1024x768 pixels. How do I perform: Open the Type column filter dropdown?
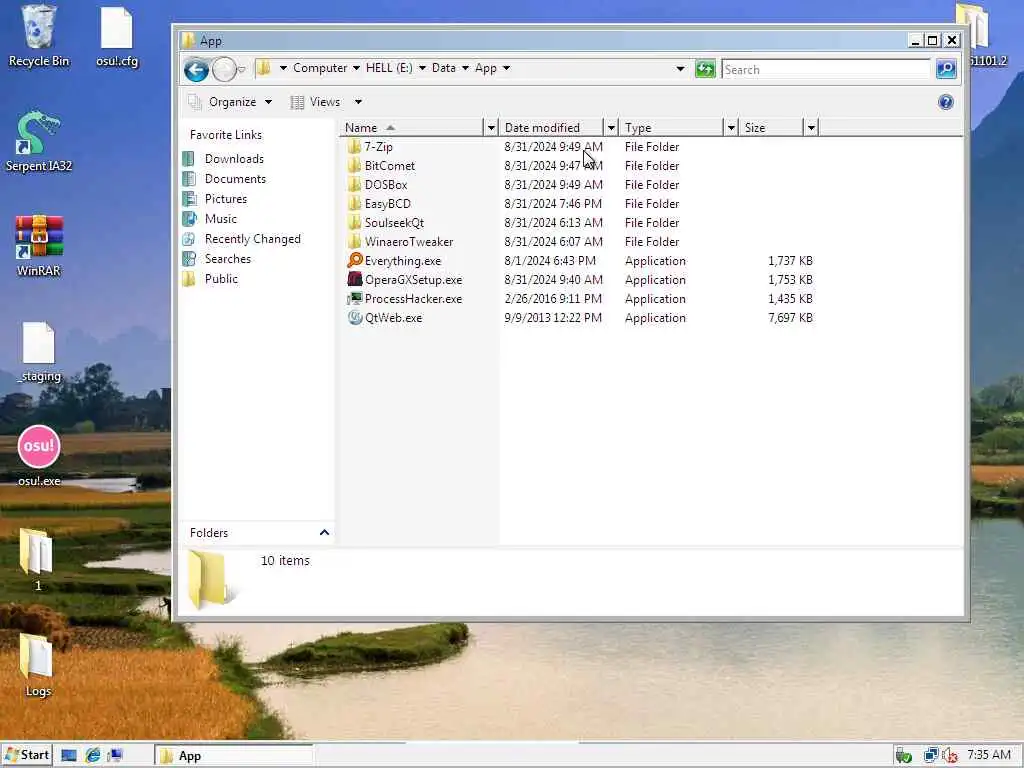731,127
